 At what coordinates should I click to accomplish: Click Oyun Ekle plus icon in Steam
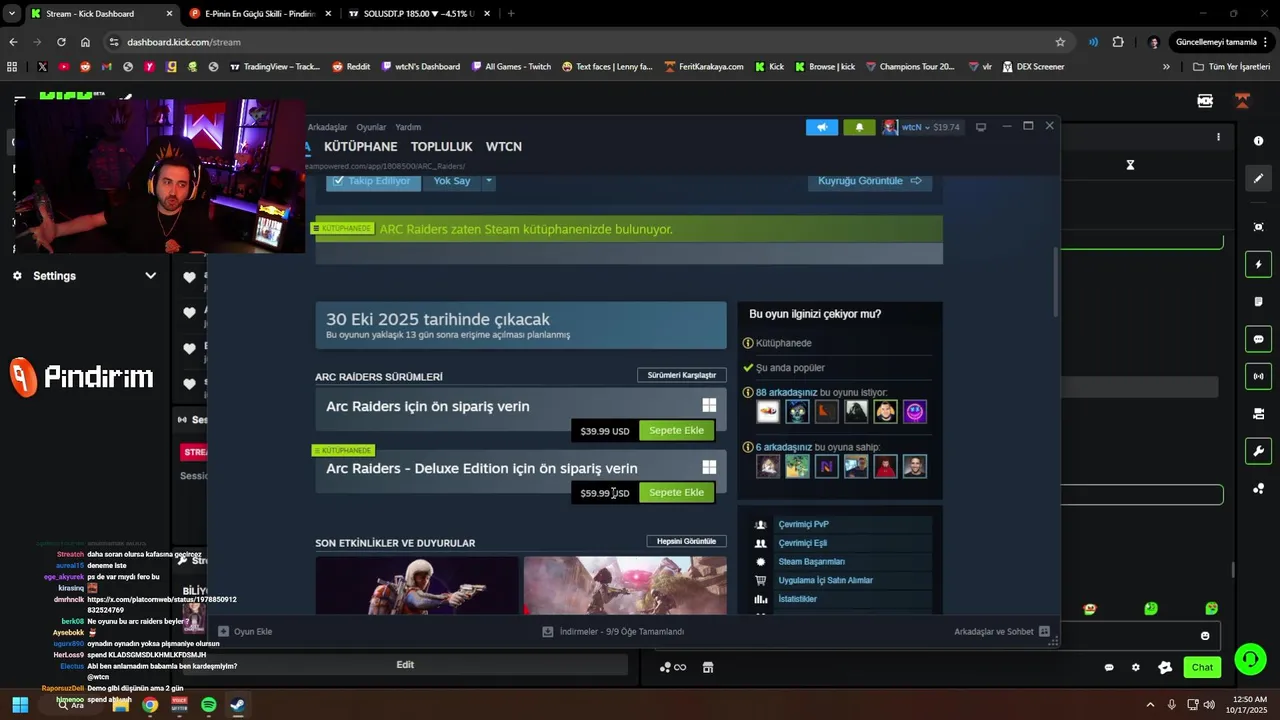point(224,632)
